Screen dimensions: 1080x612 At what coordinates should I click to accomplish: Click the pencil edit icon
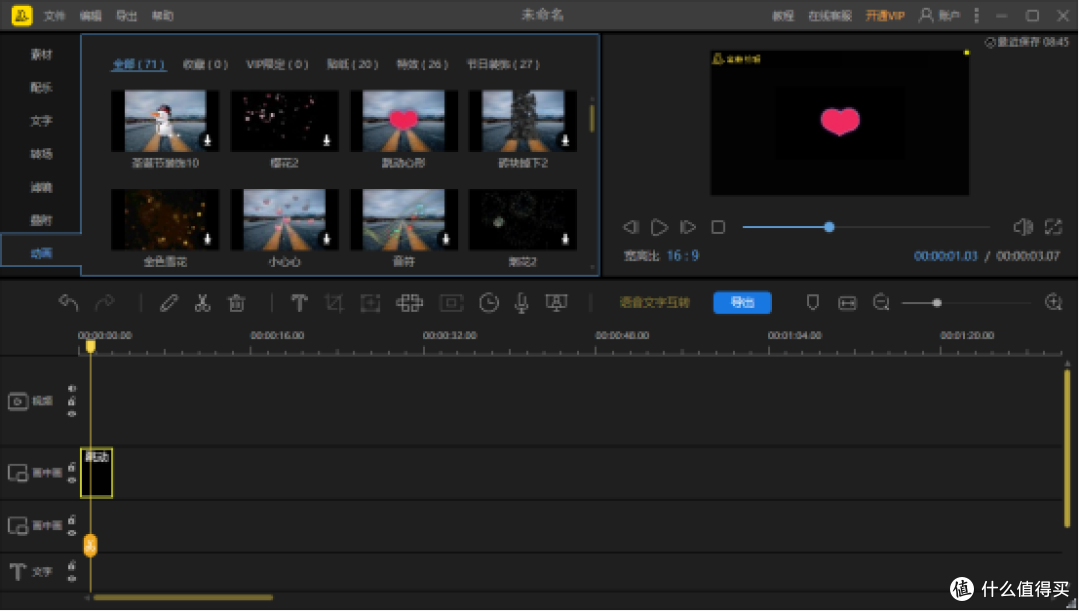[x=169, y=302]
